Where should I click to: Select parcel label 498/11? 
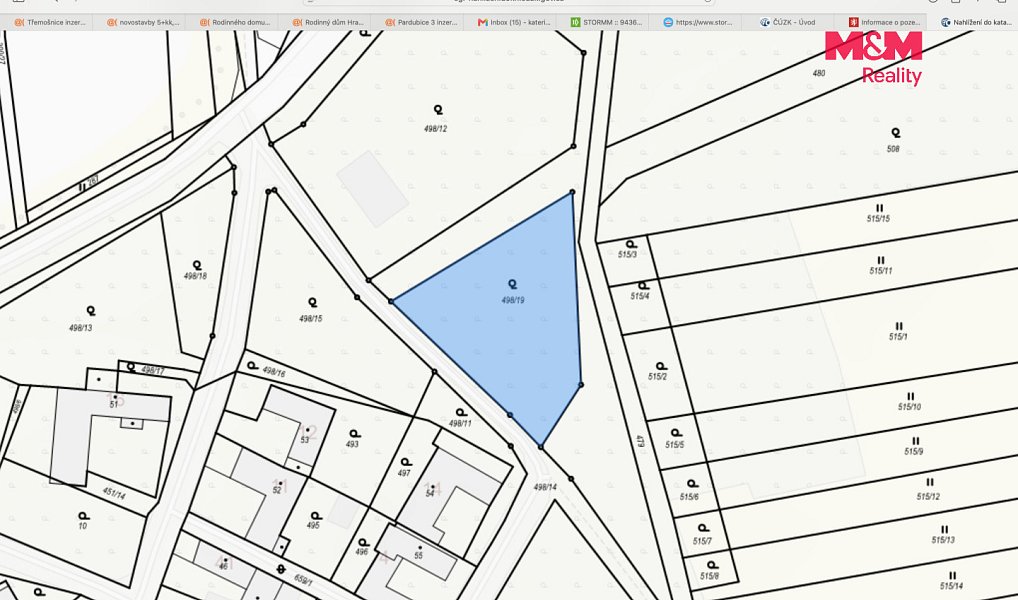click(x=460, y=423)
